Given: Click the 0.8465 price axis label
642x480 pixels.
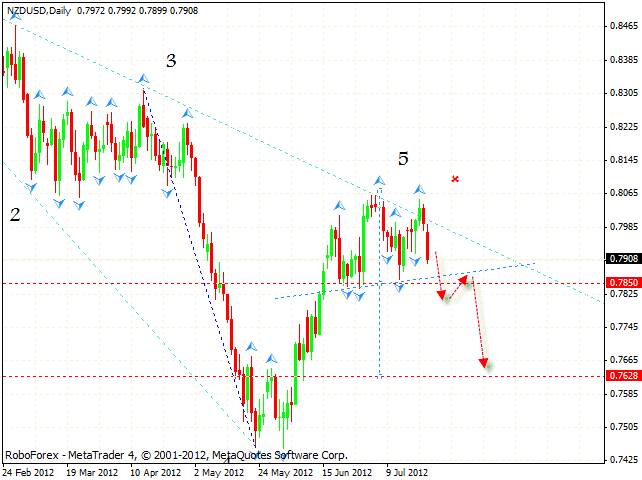Looking at the screenshot, I should tap(621, 28).
